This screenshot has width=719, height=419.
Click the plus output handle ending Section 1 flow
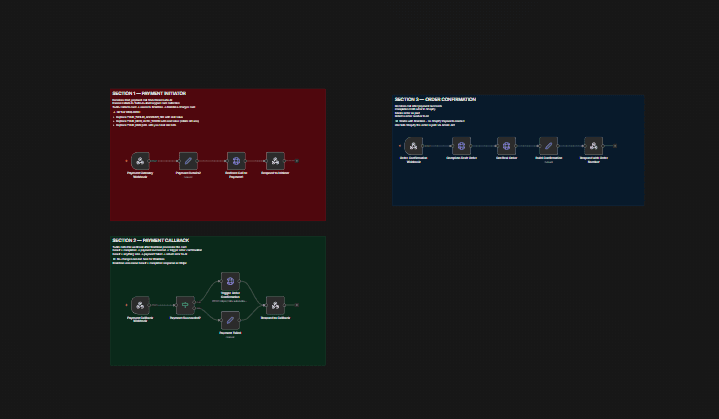(x=297, y=161)
